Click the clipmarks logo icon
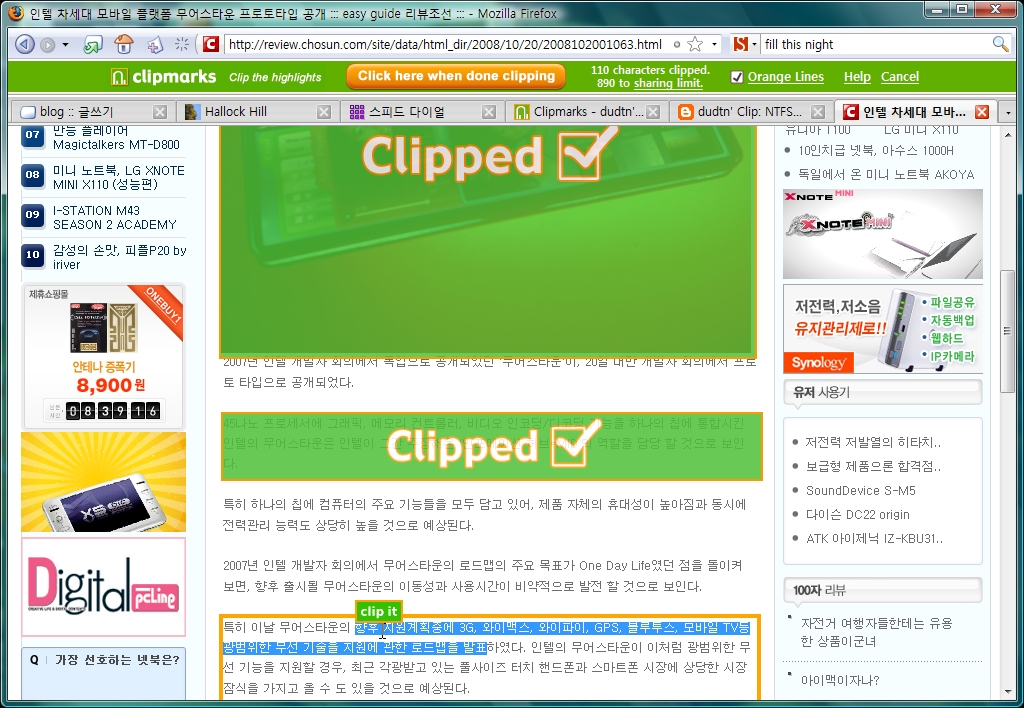This screenshot has width=1024, height=708. [x=119, y=77]
